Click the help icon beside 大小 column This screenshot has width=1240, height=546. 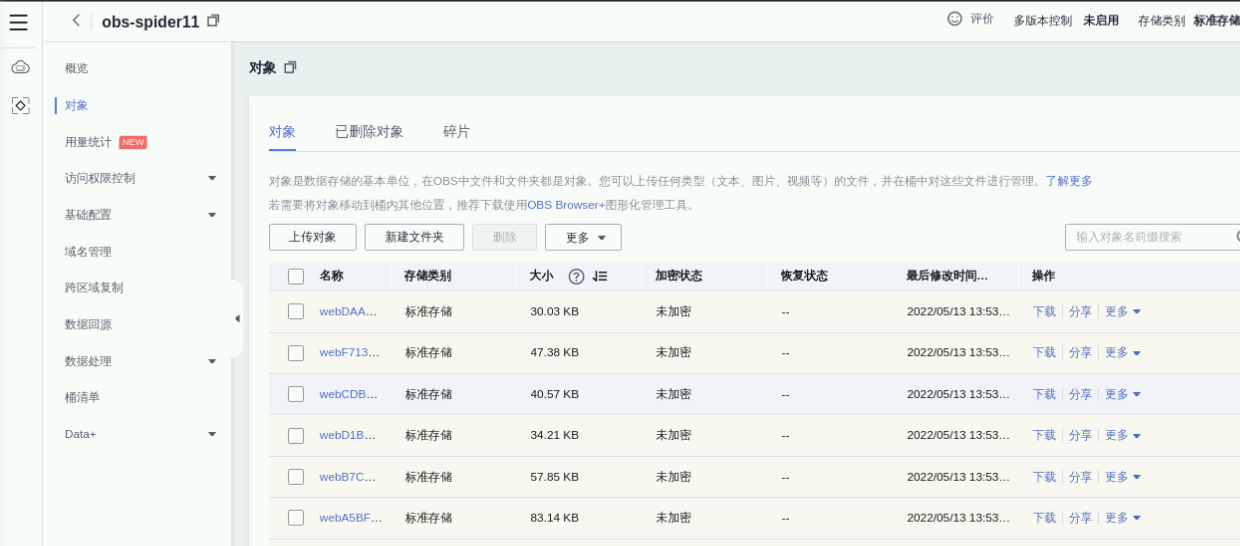[x=576, y=277]
